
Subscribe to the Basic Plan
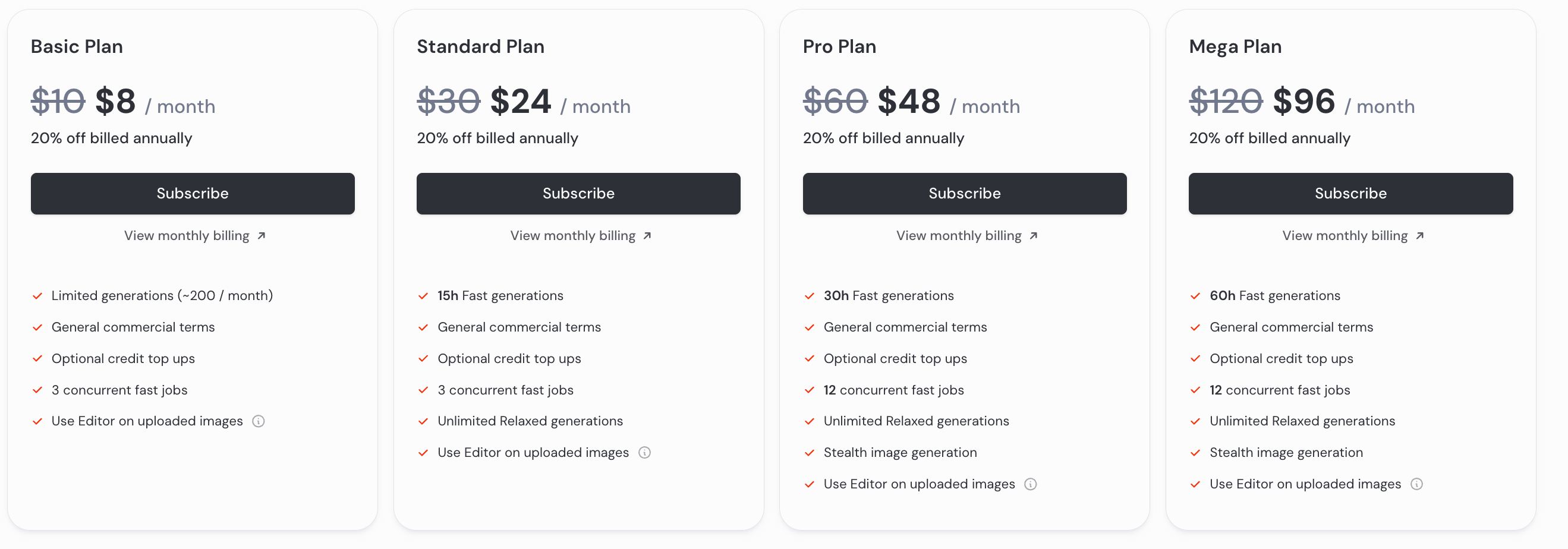click(x=193, y=194)
